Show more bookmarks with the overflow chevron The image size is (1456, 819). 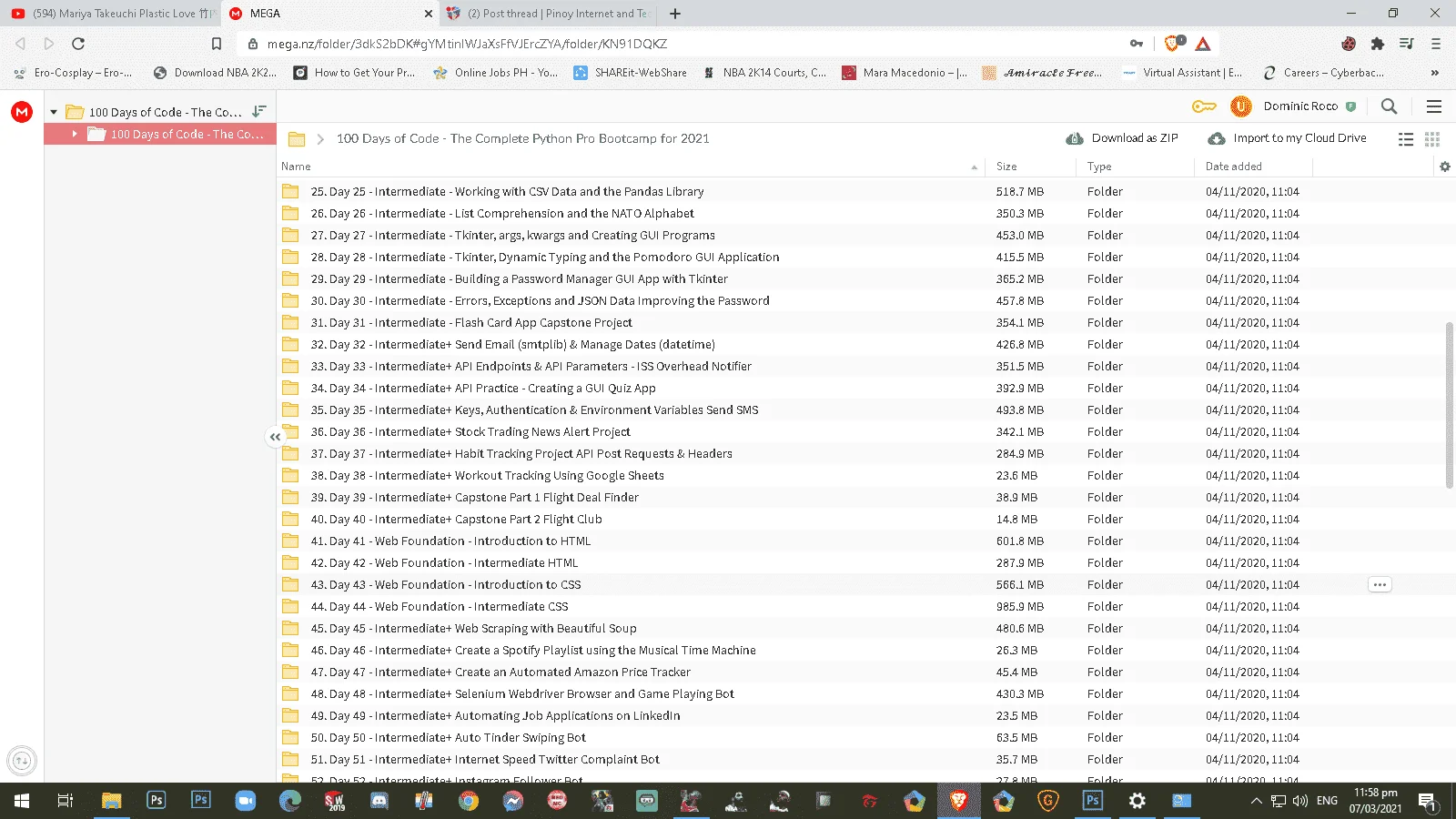[1435, 73]
